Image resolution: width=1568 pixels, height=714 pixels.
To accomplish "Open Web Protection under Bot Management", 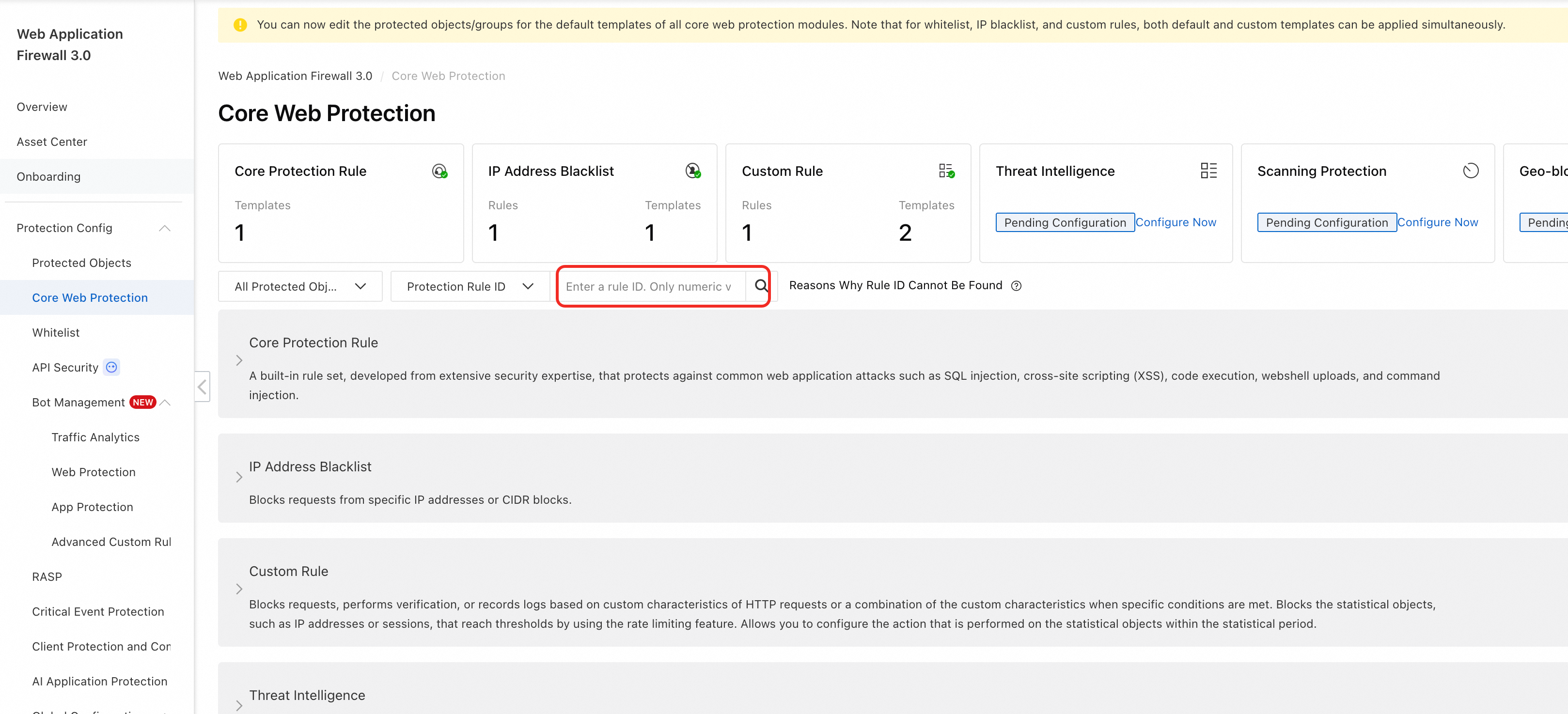I will pos(94,472).
